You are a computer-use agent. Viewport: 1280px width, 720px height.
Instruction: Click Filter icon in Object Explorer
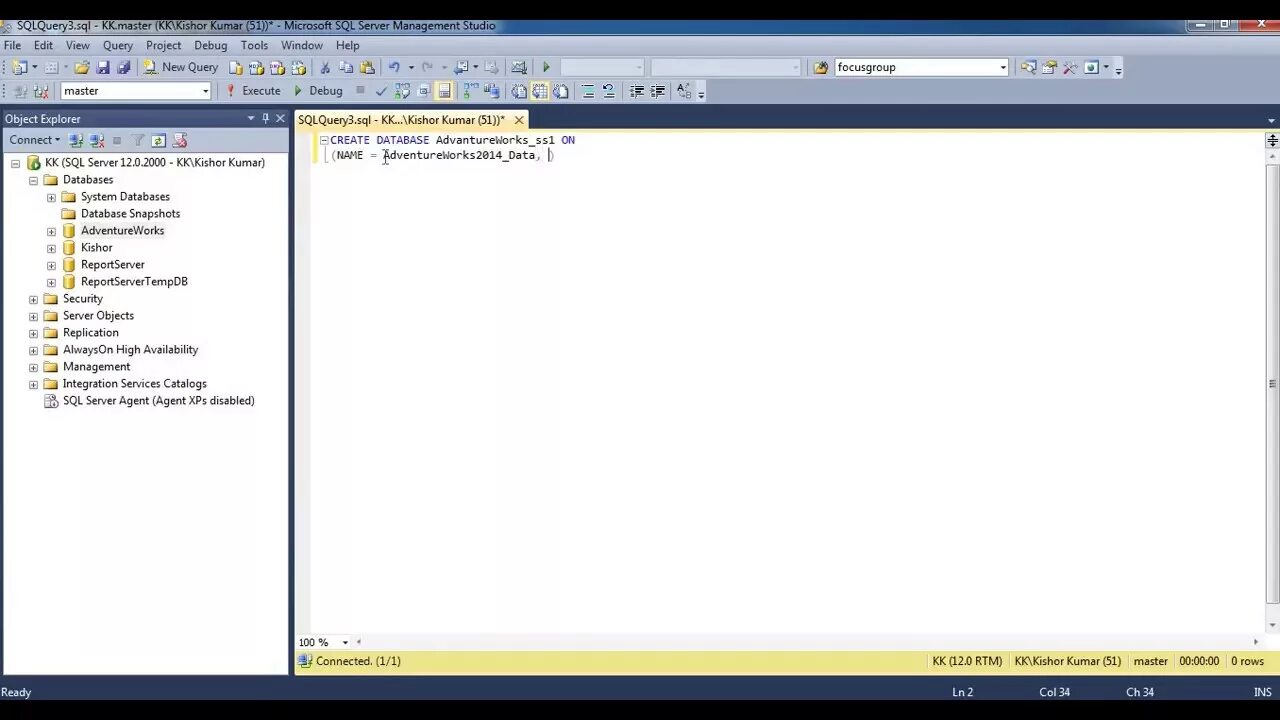pyautogui.click(x=138, y=141)
